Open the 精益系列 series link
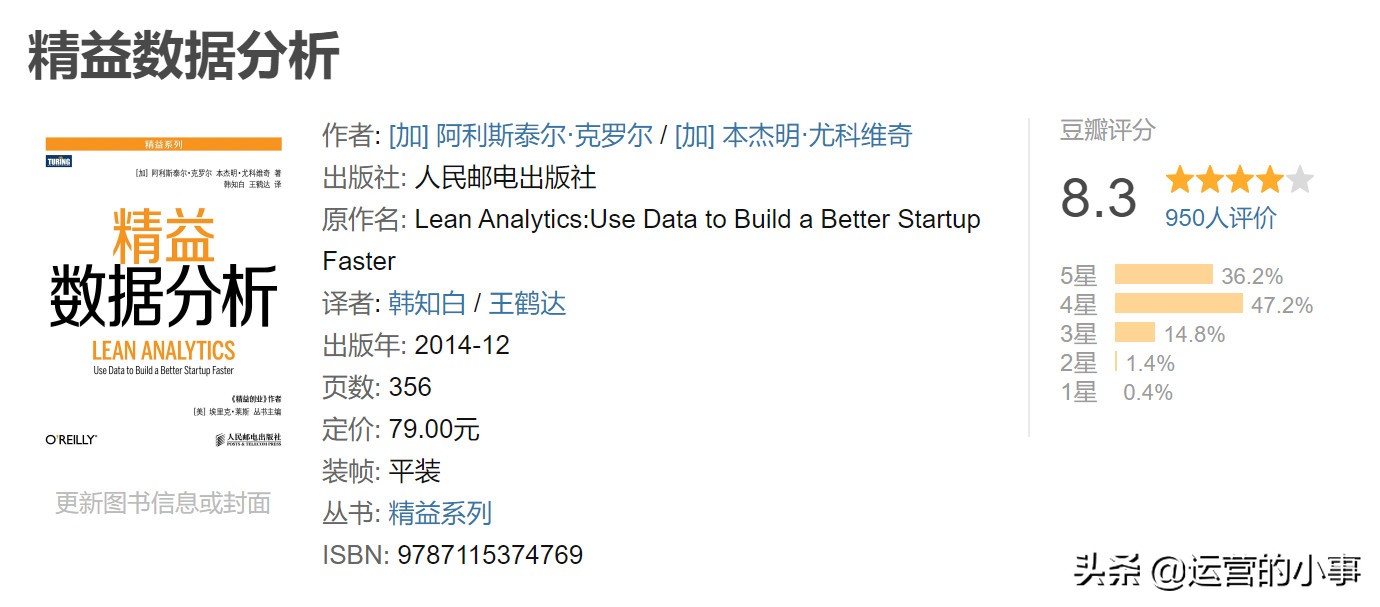 click(440, 514)
